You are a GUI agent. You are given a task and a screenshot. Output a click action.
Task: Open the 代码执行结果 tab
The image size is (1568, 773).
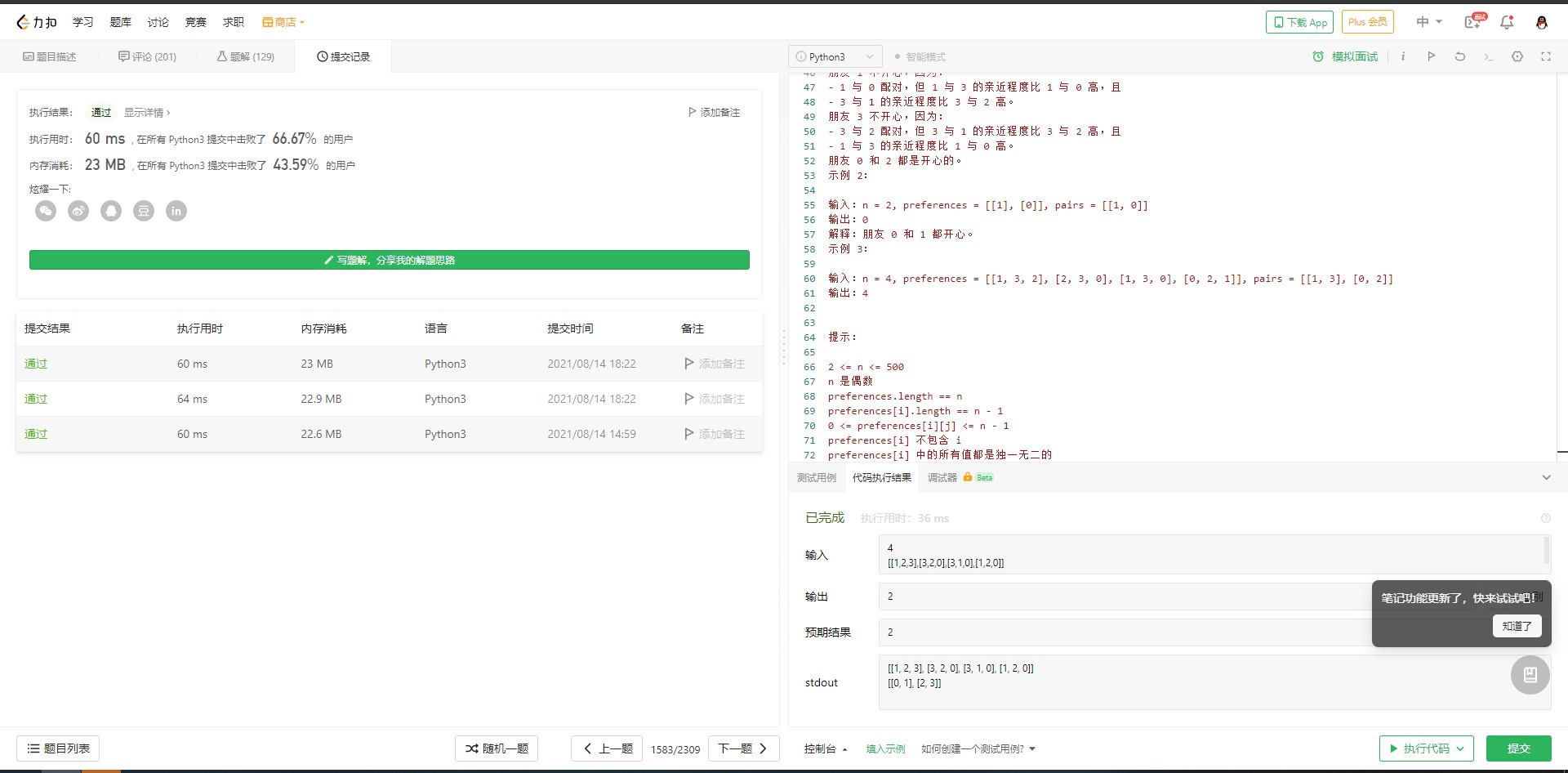click(882, 477)
